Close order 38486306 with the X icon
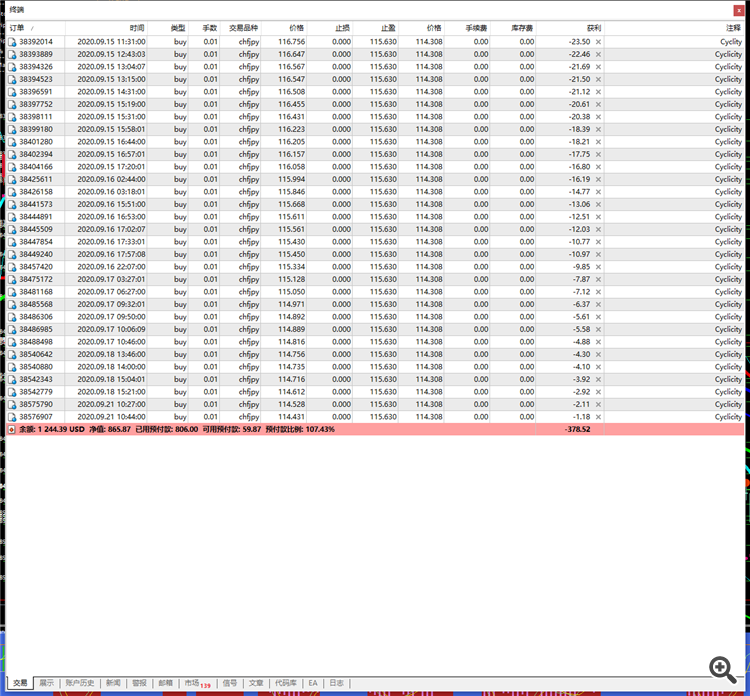The image size is (750, 696). pos(598,317)
